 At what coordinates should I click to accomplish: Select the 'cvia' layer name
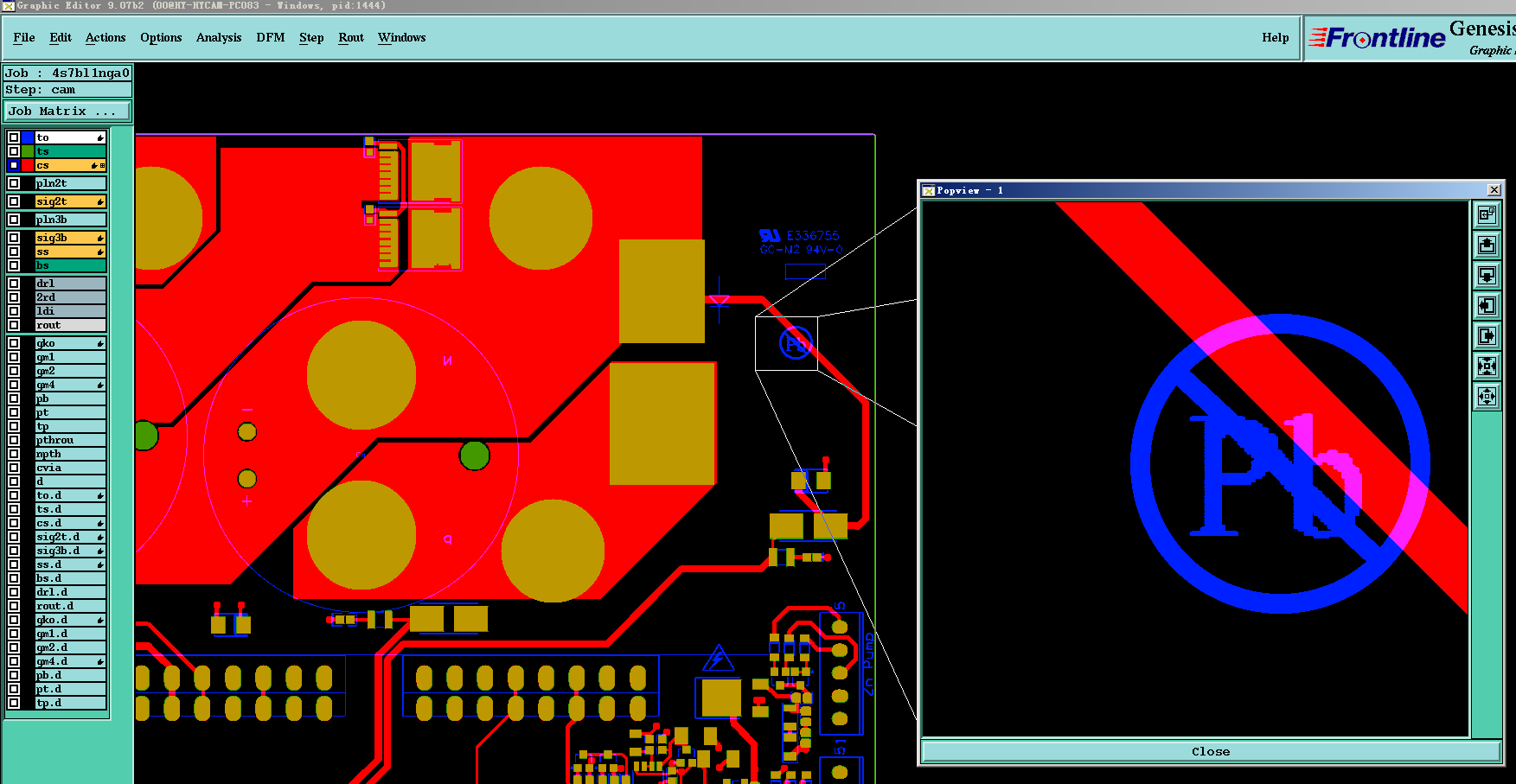point(70,468)
